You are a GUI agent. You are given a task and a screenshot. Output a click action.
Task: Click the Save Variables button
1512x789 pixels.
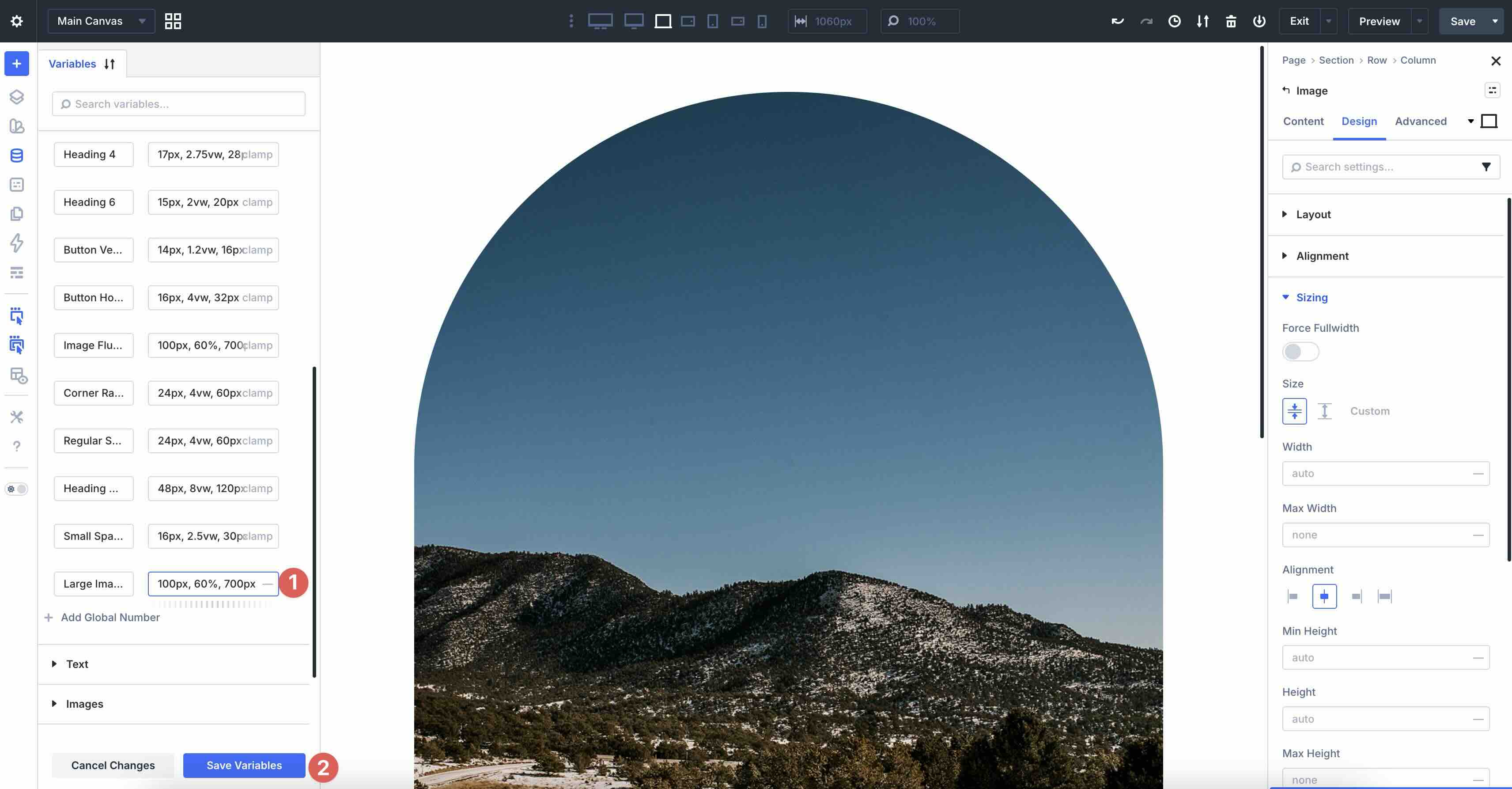[x=244, y=766]
